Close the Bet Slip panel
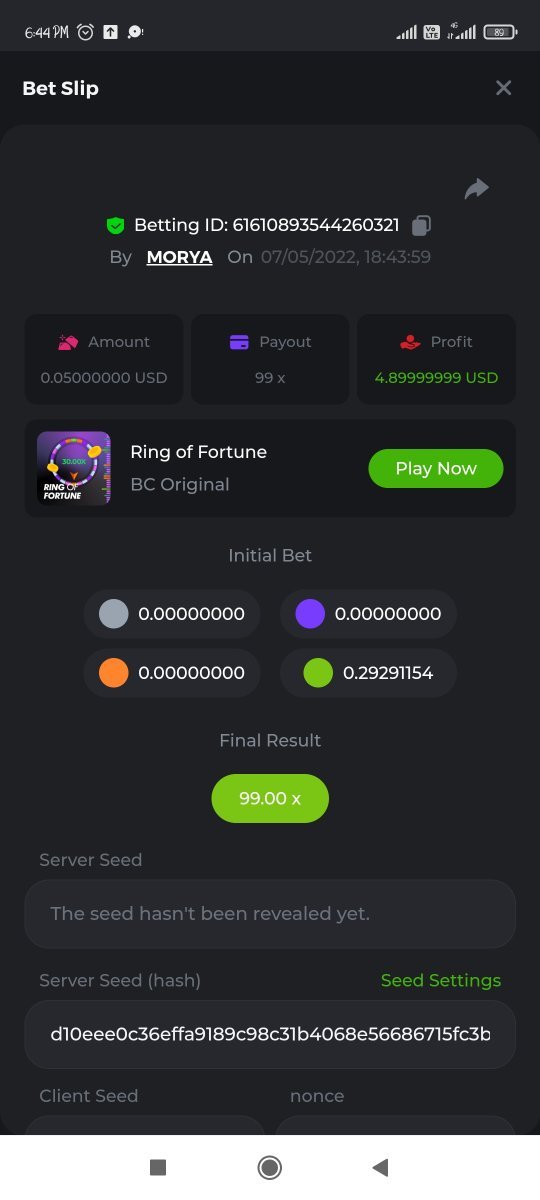The width and height of the screenshot is (540, 1200). [x=503, y=88]
